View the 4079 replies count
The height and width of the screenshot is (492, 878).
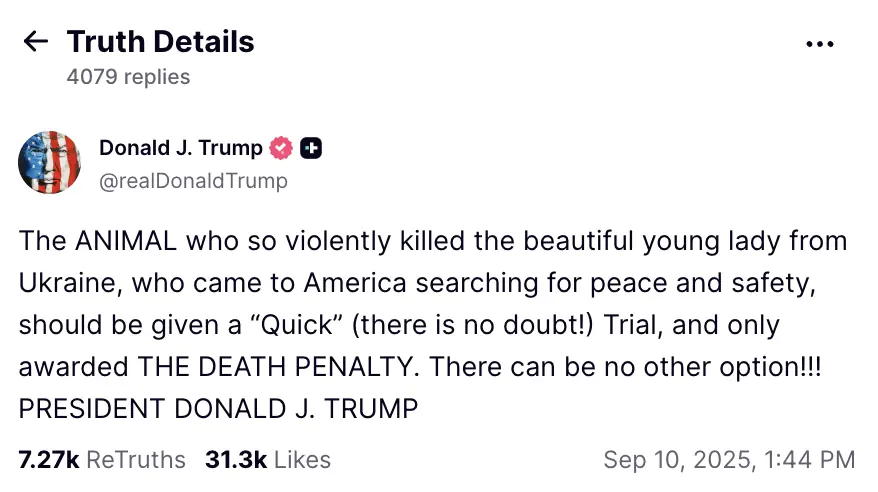(127, 76)
